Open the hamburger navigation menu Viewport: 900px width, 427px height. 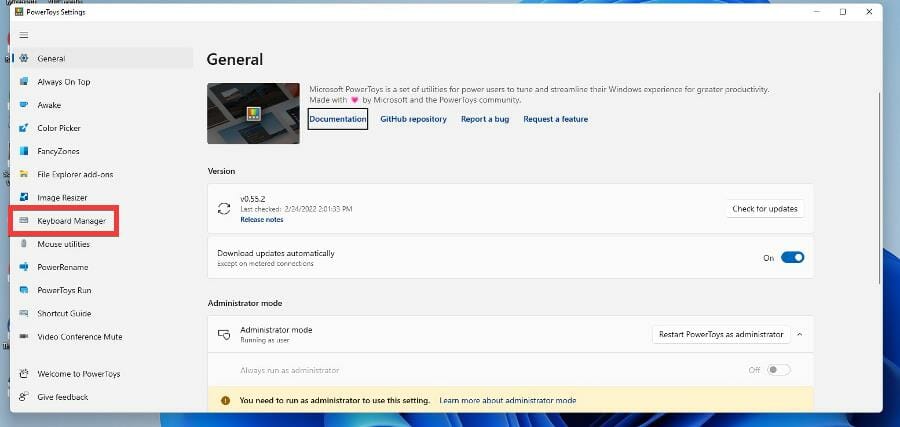pyautogui.click(x=24, y=35)
